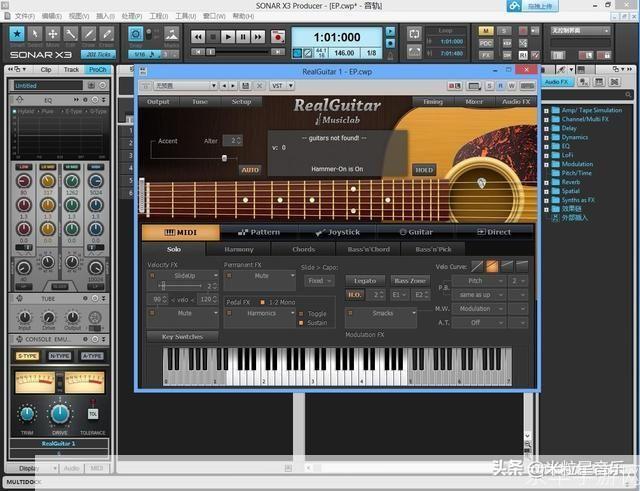Image resolution: width=640 pixels, height=491 pixels.
Task: Click the 1:01:000 time display
Action: point(337,38)
